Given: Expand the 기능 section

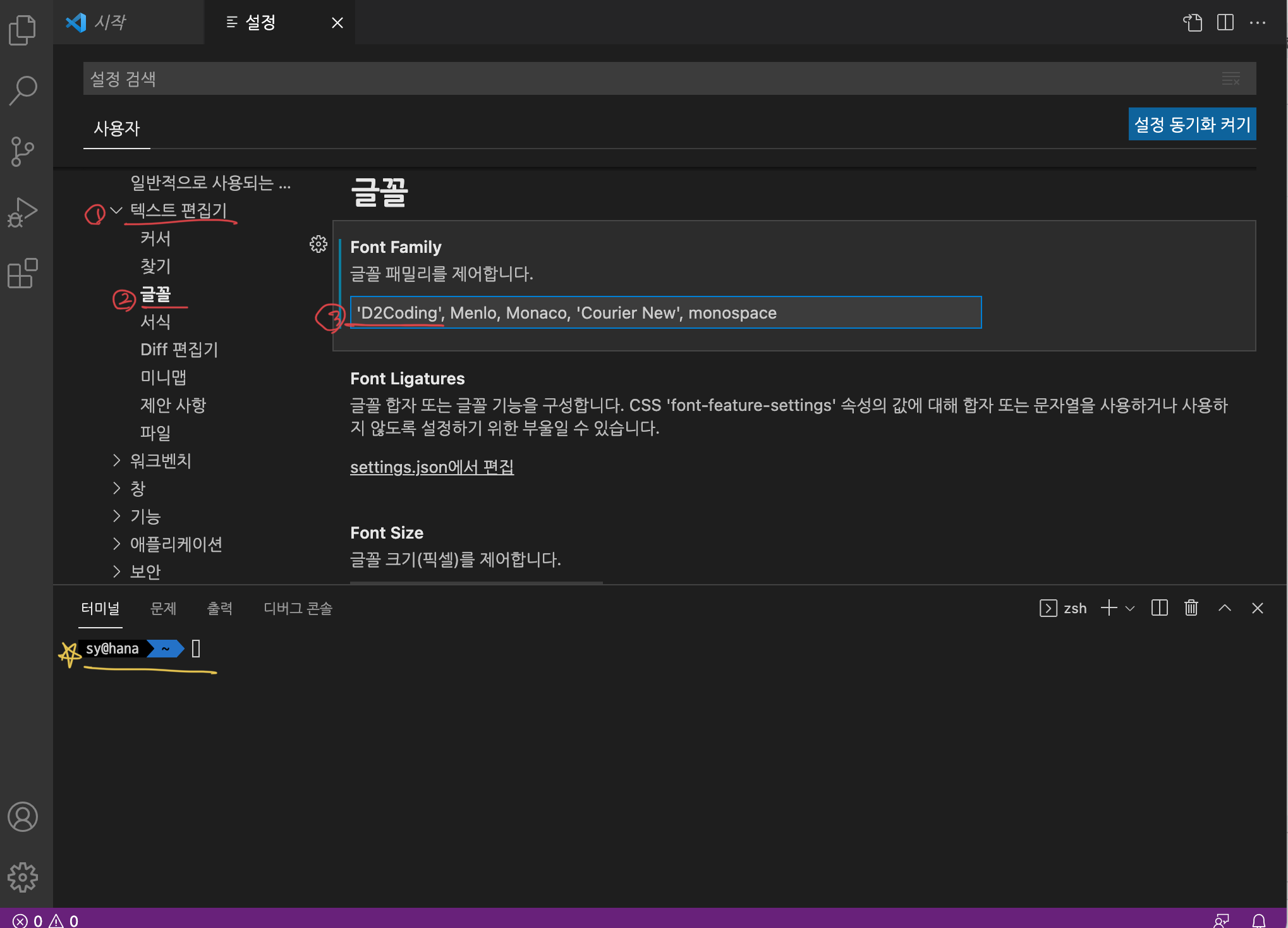Looking at the screenshot, I should tap(116, 516).
